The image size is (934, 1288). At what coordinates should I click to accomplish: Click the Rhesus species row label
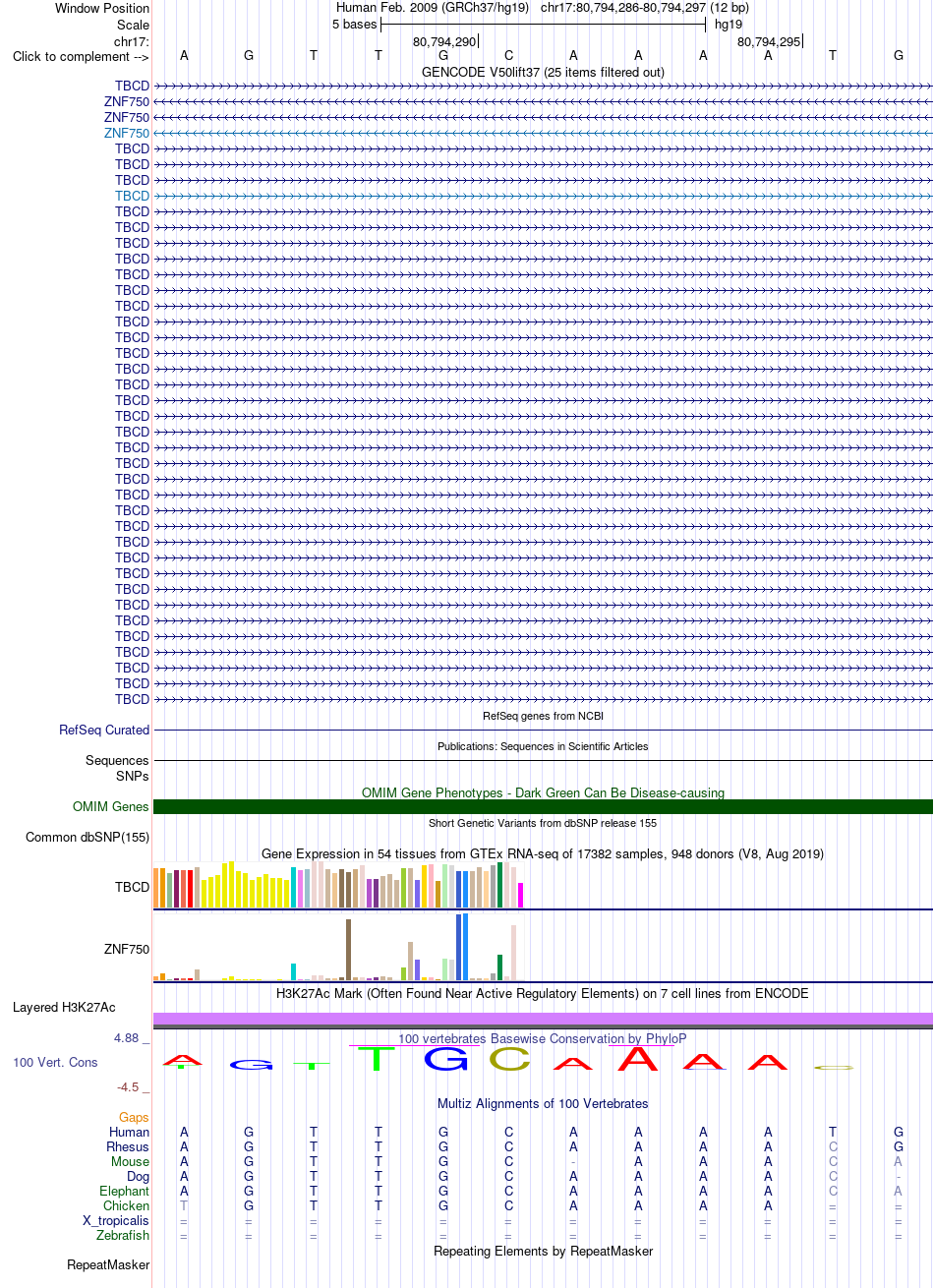tap(128, 1147)
